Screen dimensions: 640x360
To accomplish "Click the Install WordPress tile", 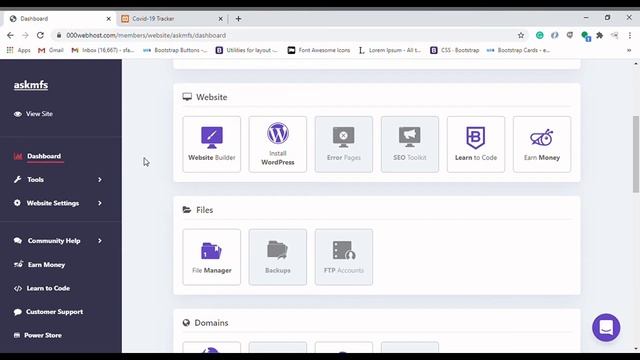I will coord(278,144).
